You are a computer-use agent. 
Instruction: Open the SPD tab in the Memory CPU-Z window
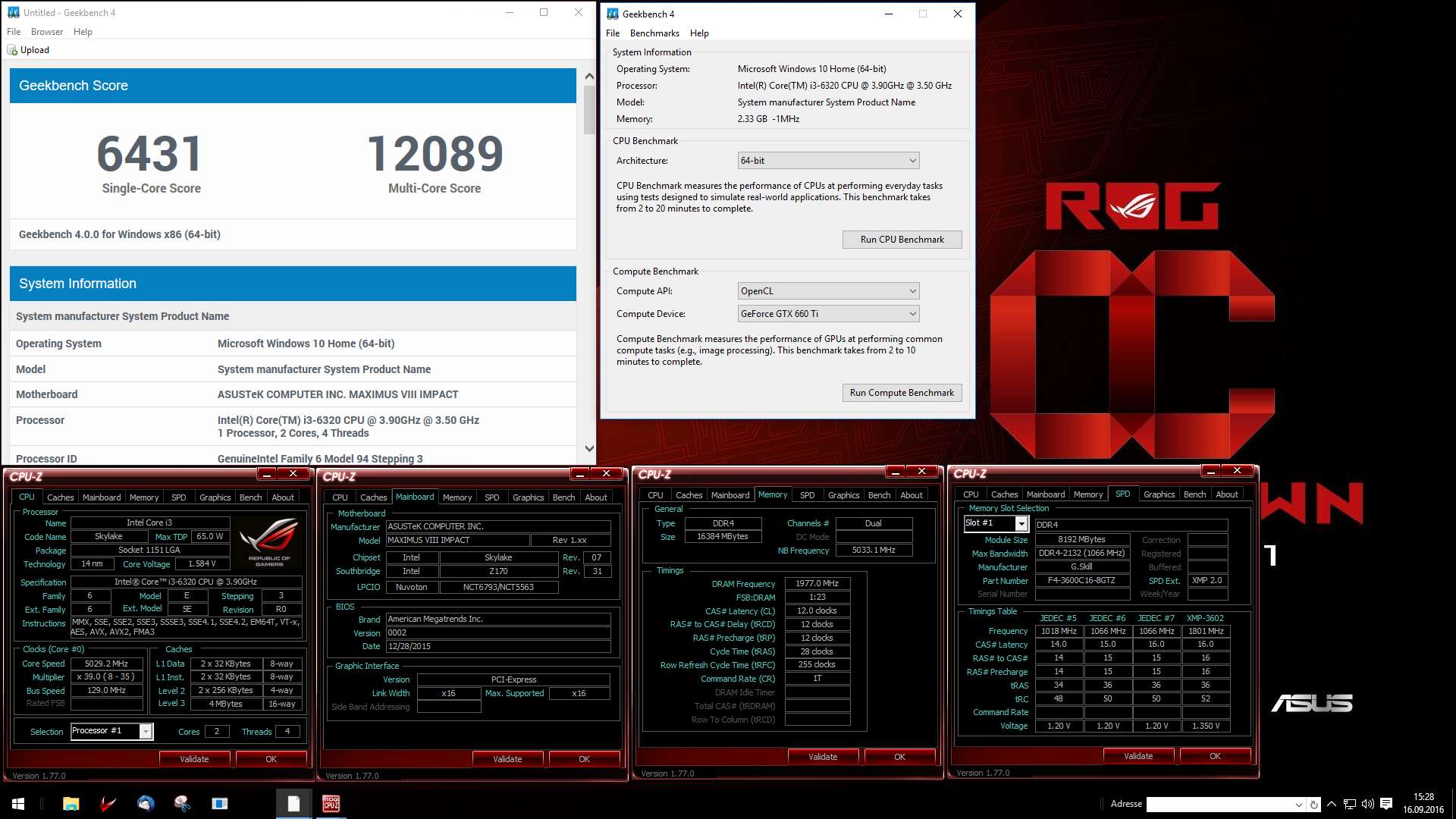[808, 495]
